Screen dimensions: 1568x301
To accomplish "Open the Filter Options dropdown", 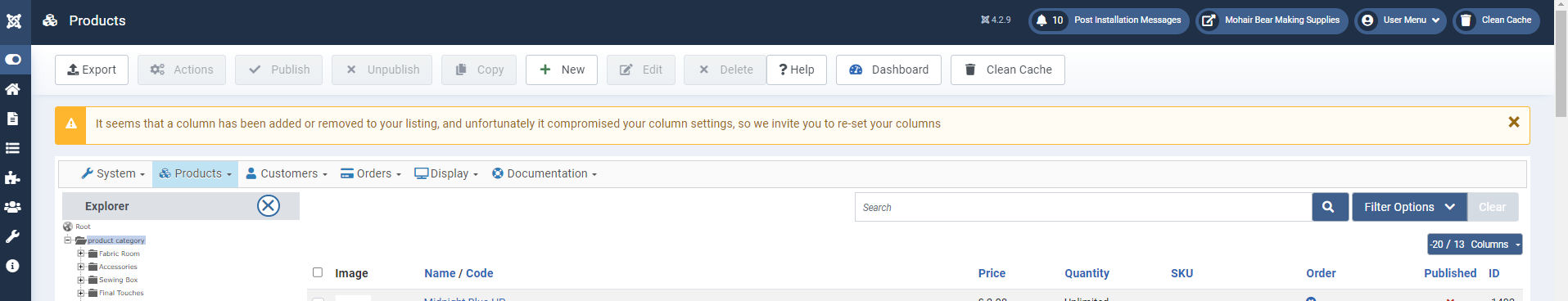I will point(1409,207).
